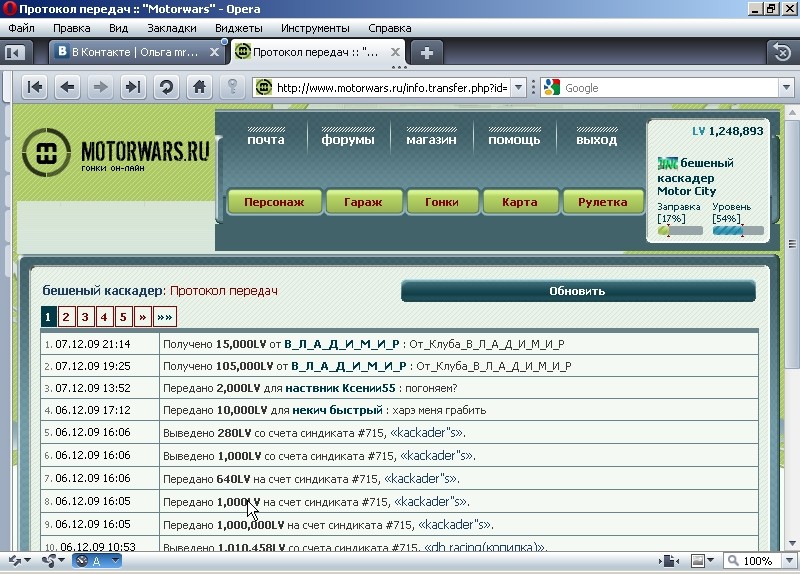Expand Opera Link dropdown arrow

point(28,561)
